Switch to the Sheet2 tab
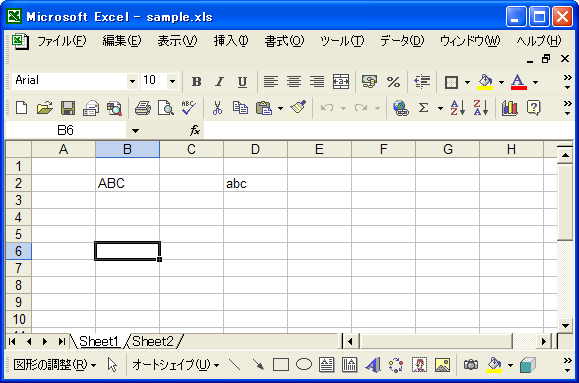 pos(153,341)
